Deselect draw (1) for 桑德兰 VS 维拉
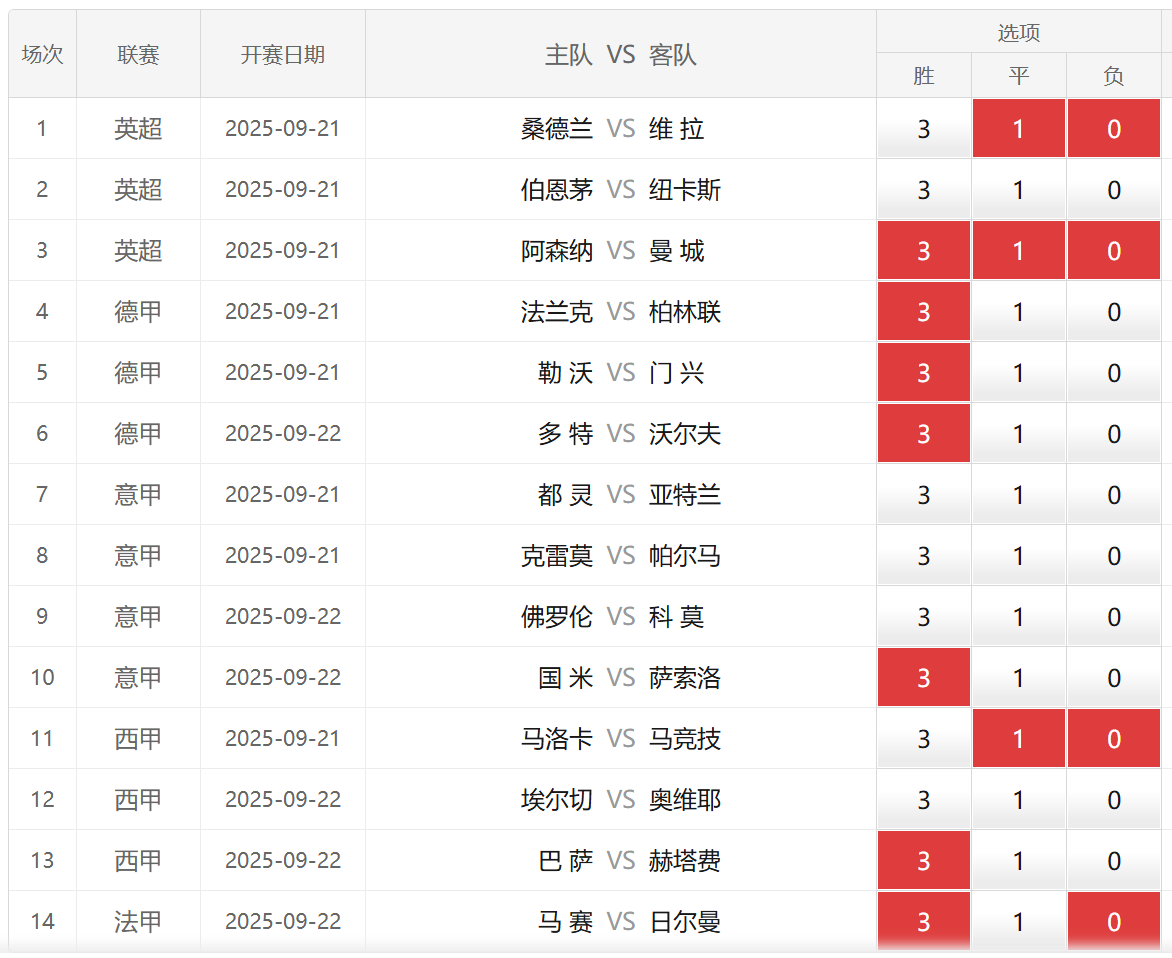The width and height of the screenshot is (1172, 958). [1018, 129]
